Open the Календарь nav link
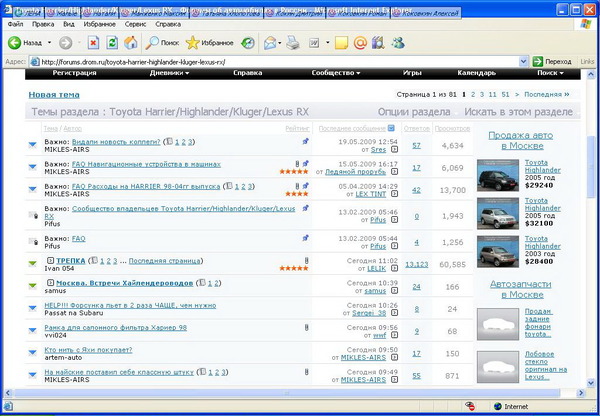This screenshot has height=416, width=600. click(x=476, y=73)
